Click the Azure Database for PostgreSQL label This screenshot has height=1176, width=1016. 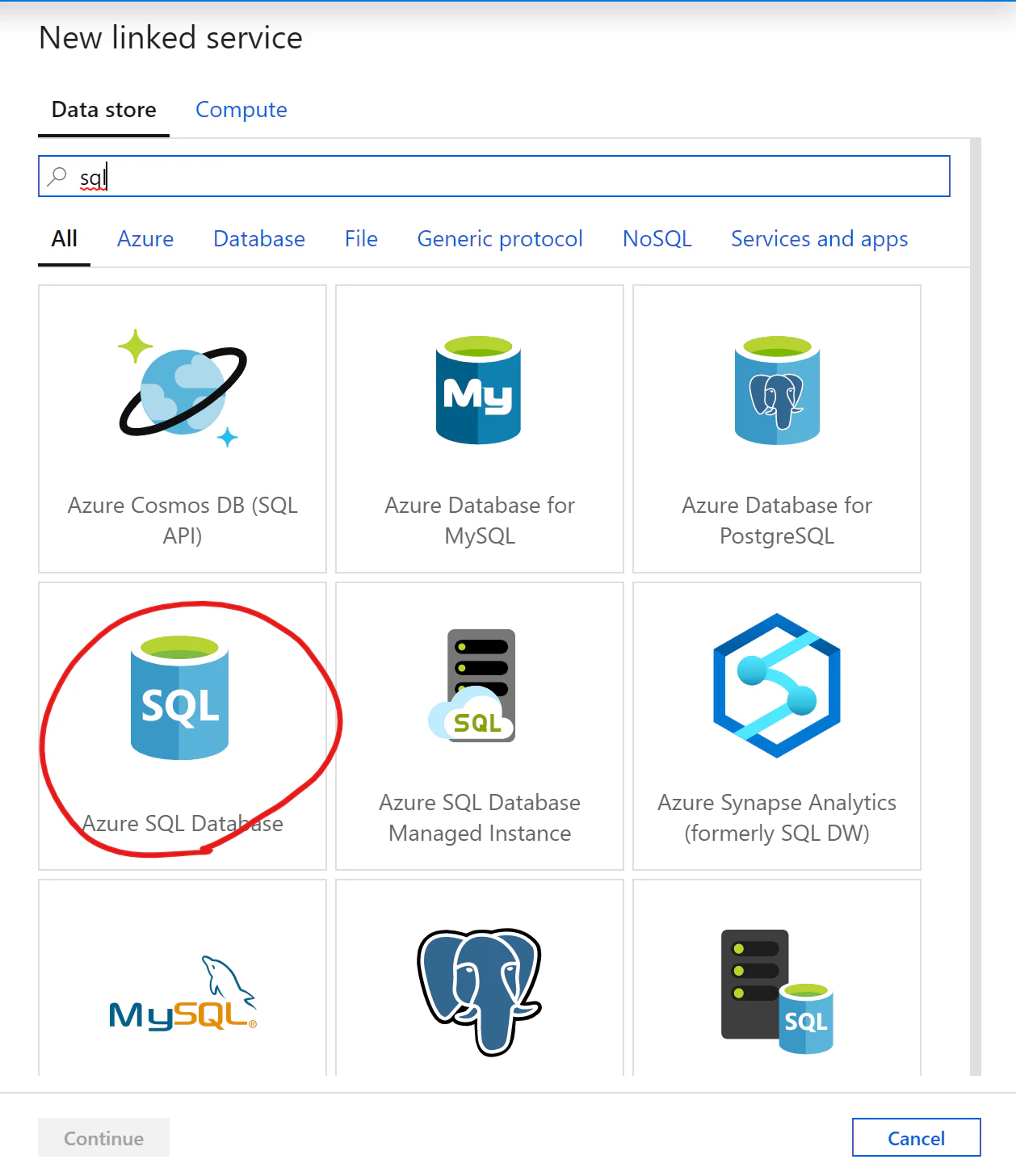tap(777, 520)
